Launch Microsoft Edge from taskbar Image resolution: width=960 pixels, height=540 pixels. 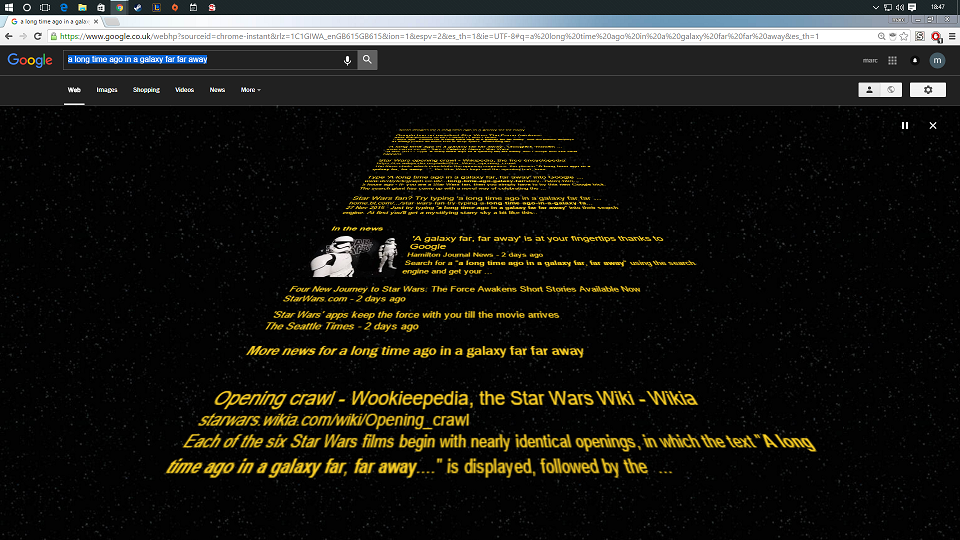pyautogui.click(x=64, y=7)
